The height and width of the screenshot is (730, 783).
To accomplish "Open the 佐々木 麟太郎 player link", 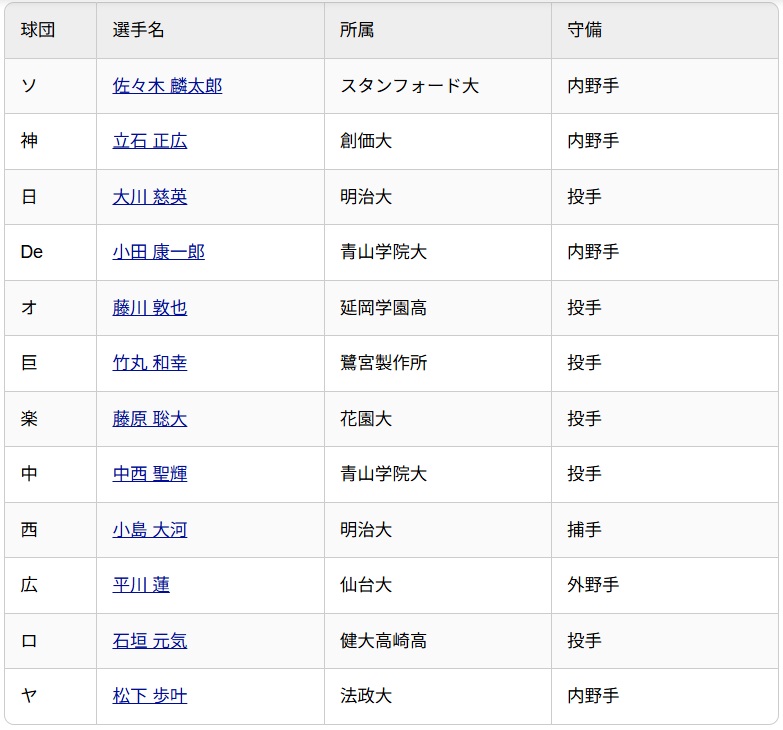I will tap(167, 86).
